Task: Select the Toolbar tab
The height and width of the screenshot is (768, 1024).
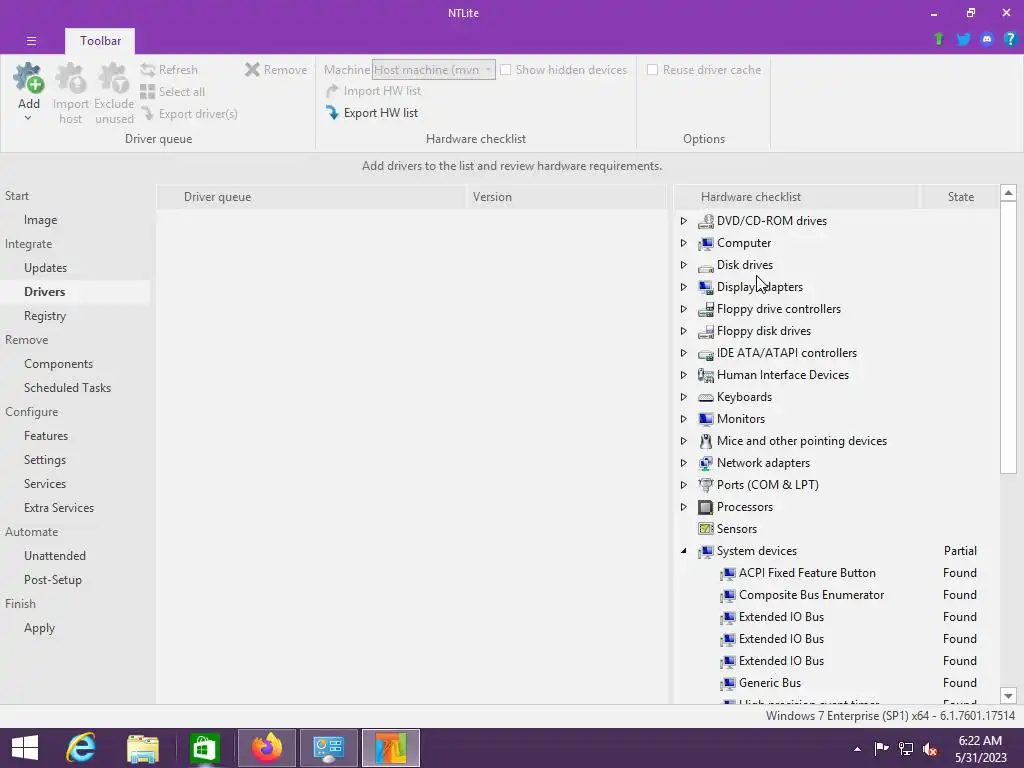Action: click(x=100, y=40)
